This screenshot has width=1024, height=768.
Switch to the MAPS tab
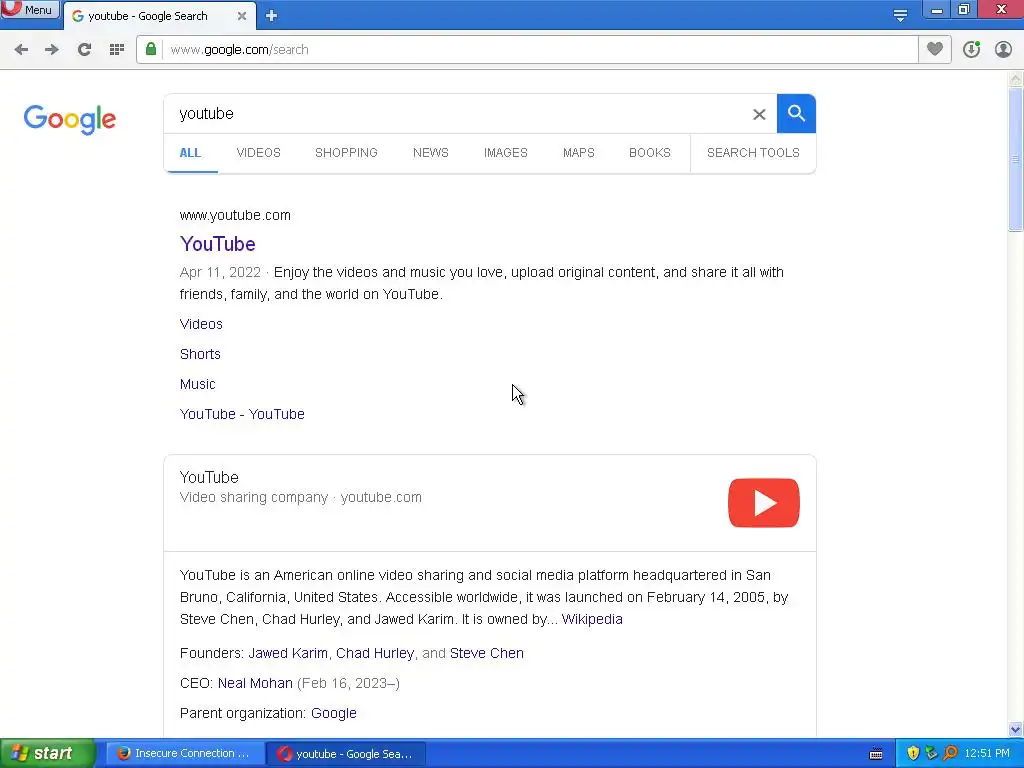click(579, 153)
